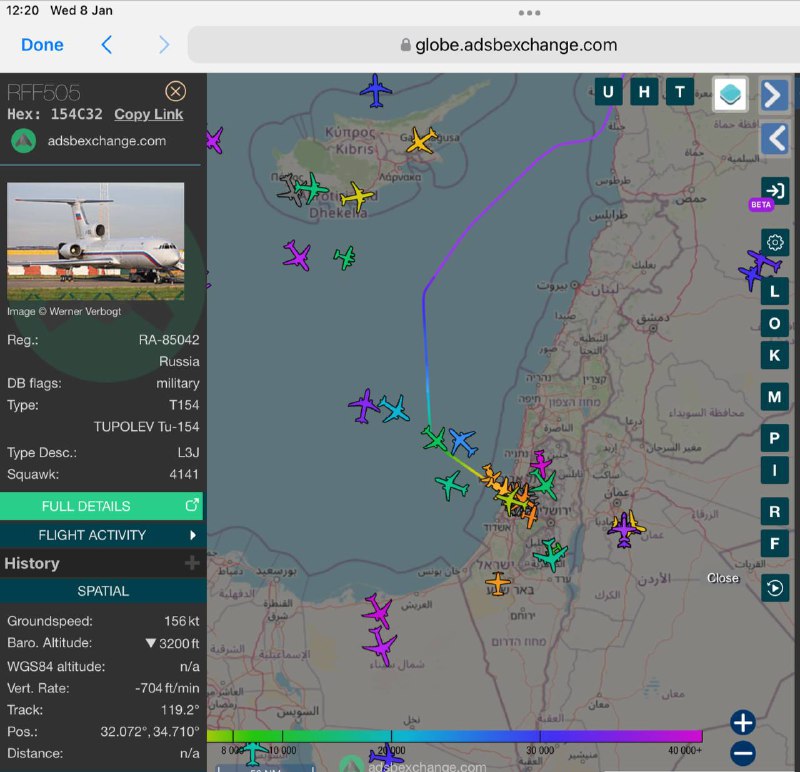Select the SPATIAL section header
Image resolution: width=800 pixels, height=772 pixels.
103,591
